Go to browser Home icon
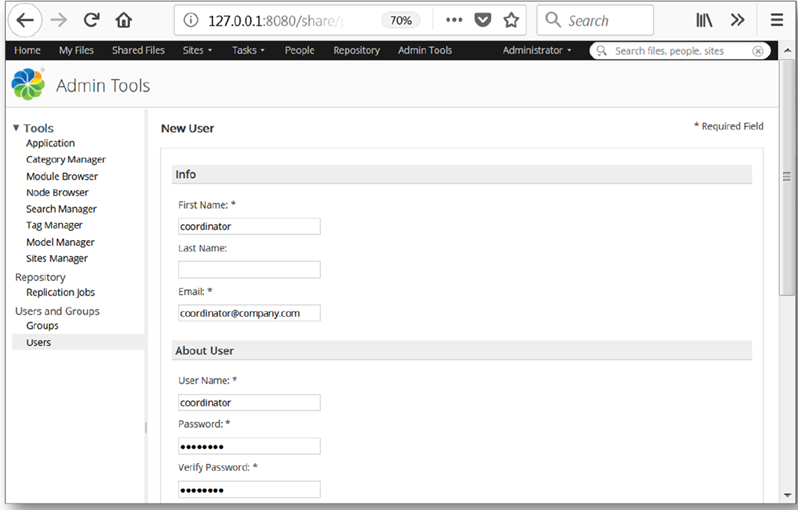798x510 pixels. tap(124, 20)
